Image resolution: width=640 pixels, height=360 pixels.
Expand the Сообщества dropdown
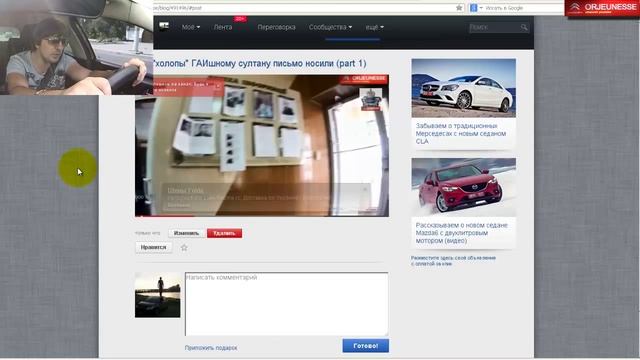(330, 27)
